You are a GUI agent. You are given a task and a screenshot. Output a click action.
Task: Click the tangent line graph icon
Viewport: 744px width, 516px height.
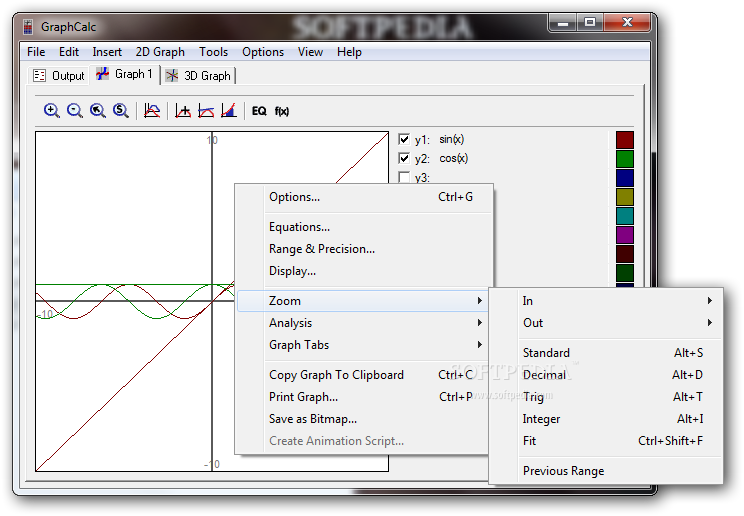[x=206, y=111]
